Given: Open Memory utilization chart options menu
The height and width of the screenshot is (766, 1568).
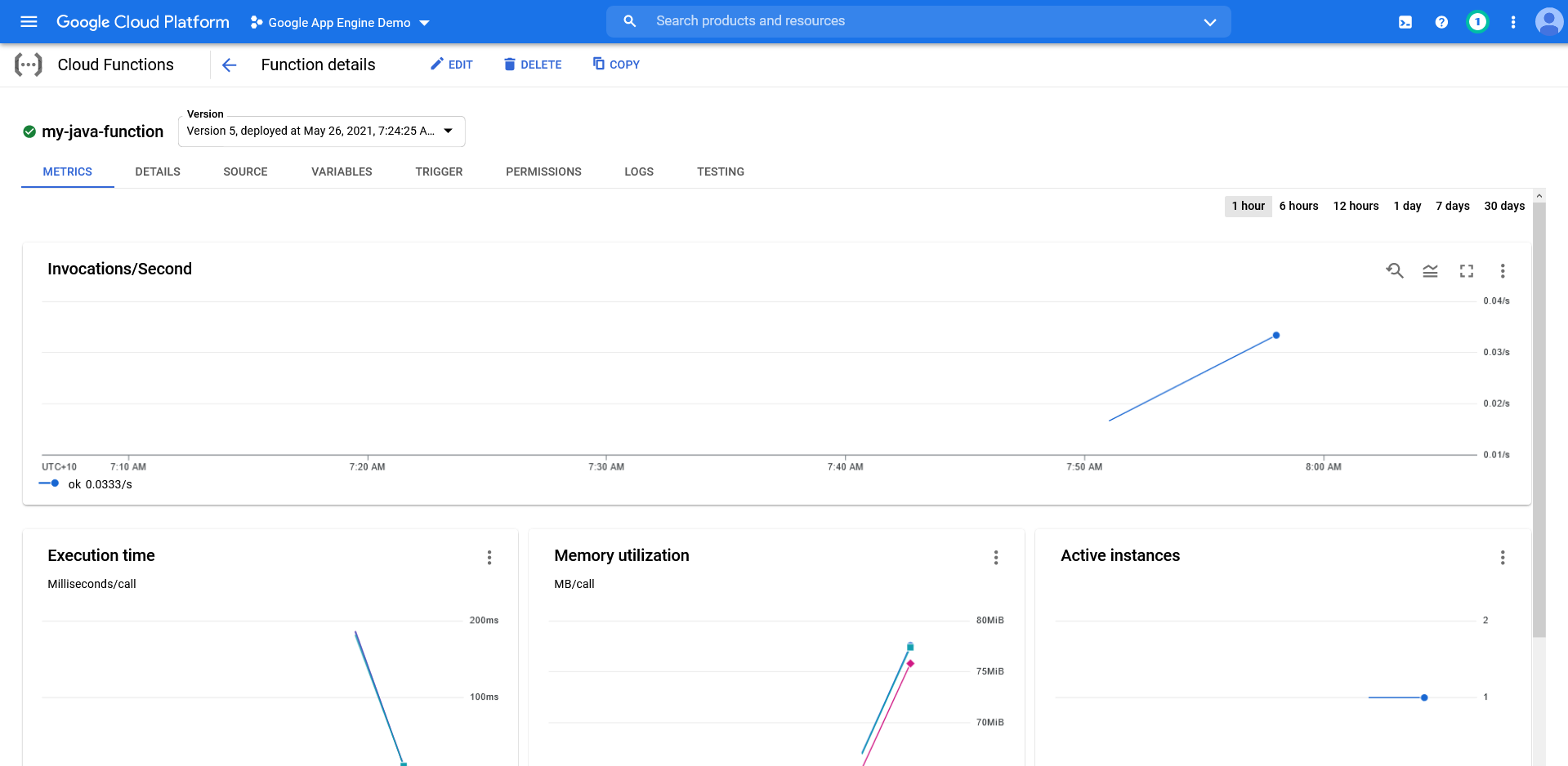Looking at the screenshot, I should coord(995,558).
